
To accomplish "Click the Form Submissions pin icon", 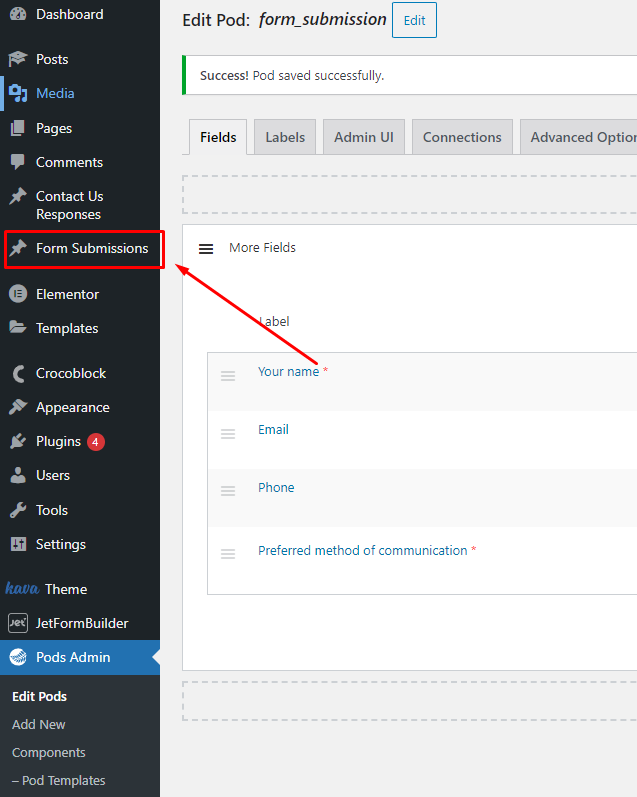I will [x=18, y=248].
